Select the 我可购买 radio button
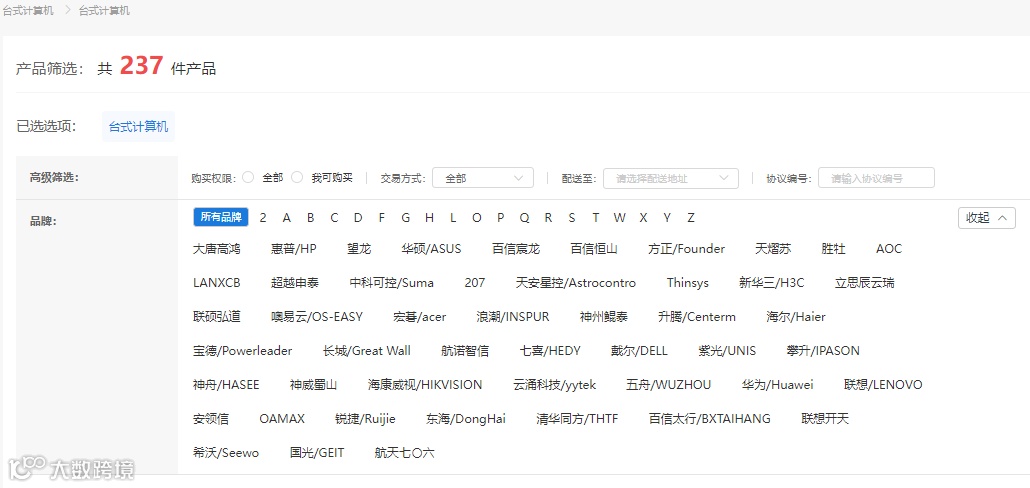1030x488 pixels. click(297, 177)
